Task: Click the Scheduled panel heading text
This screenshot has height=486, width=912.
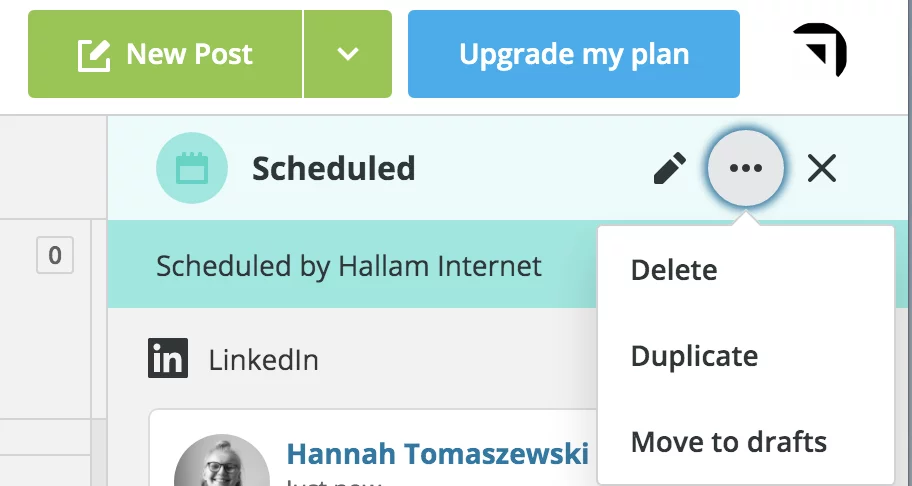Action: pyautogui.click(x=333, y=169)
